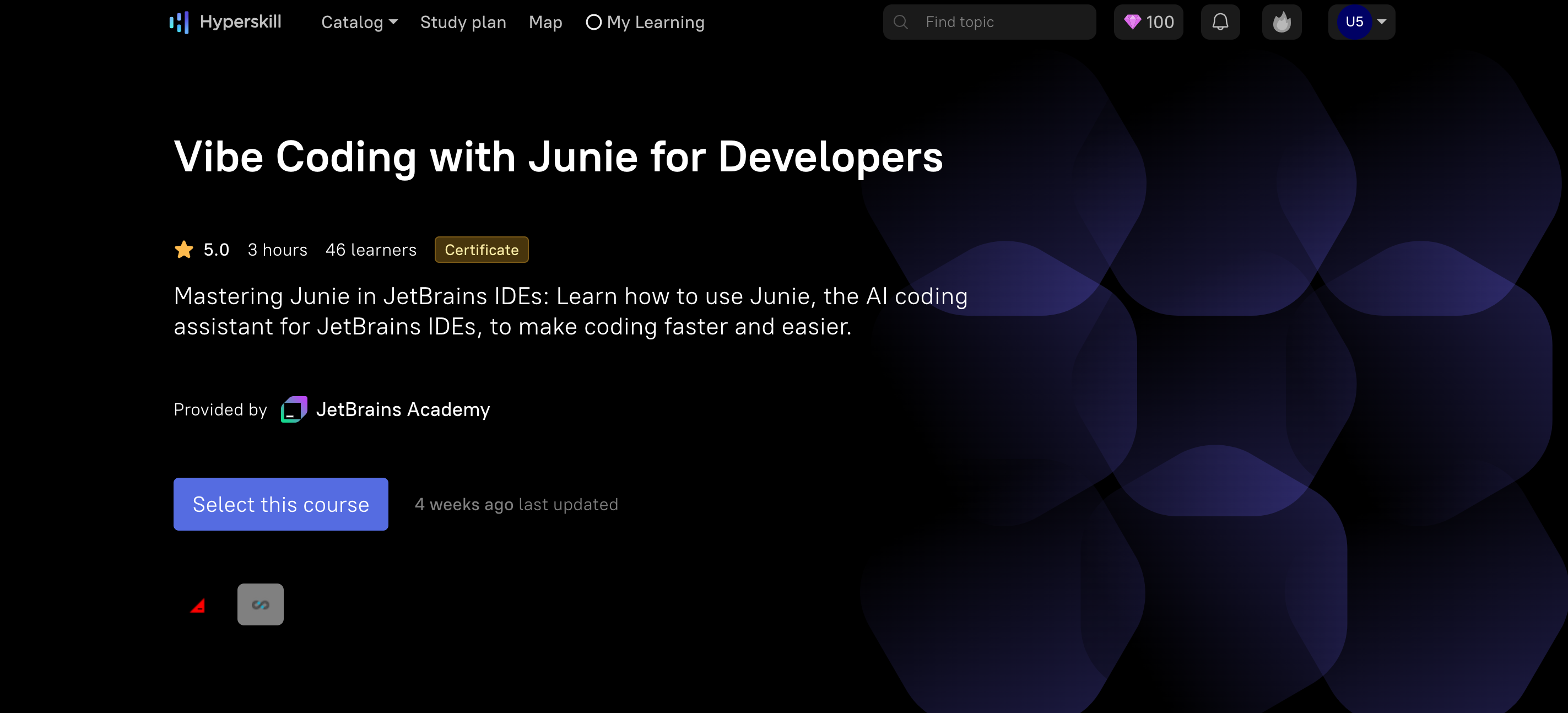This screenshot has height=713, width=1568.
Task: Click the Hyperskill logo icon
Action: pos(179,23)
